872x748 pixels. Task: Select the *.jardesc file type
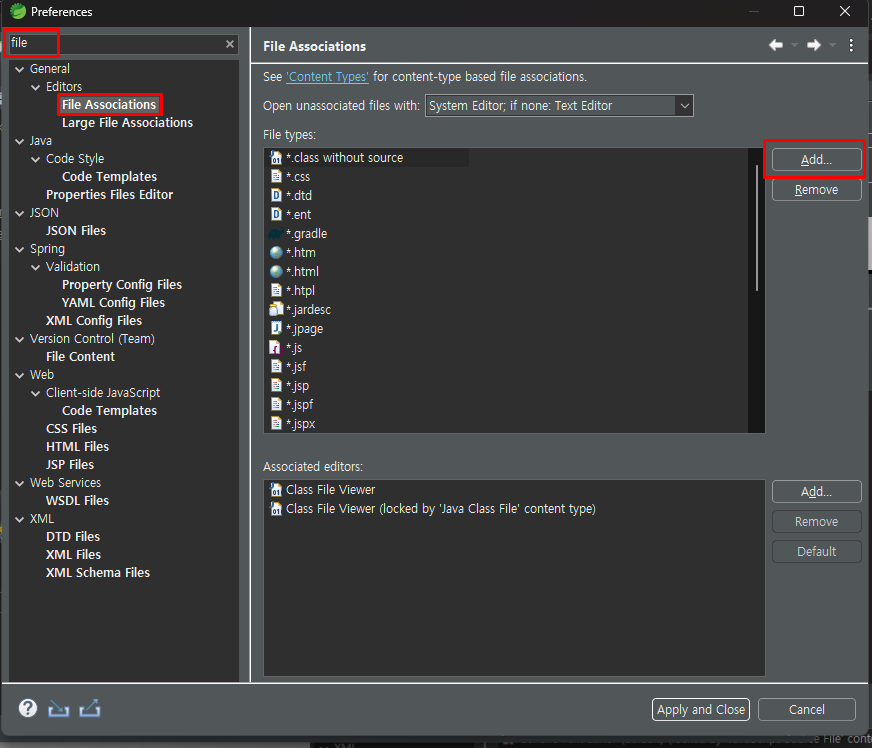tap(300, 309)
